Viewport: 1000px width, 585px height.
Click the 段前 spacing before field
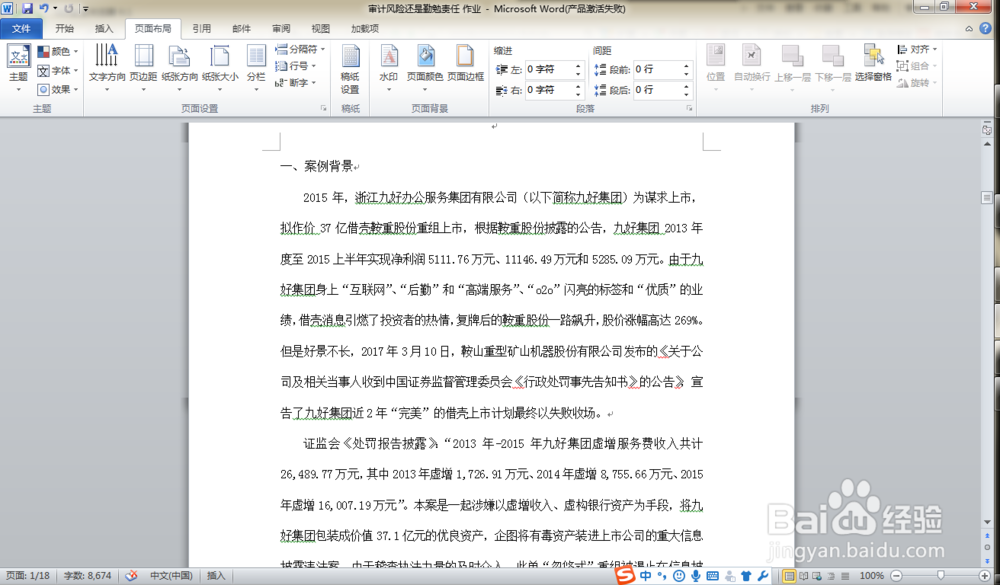click(658, 70)
